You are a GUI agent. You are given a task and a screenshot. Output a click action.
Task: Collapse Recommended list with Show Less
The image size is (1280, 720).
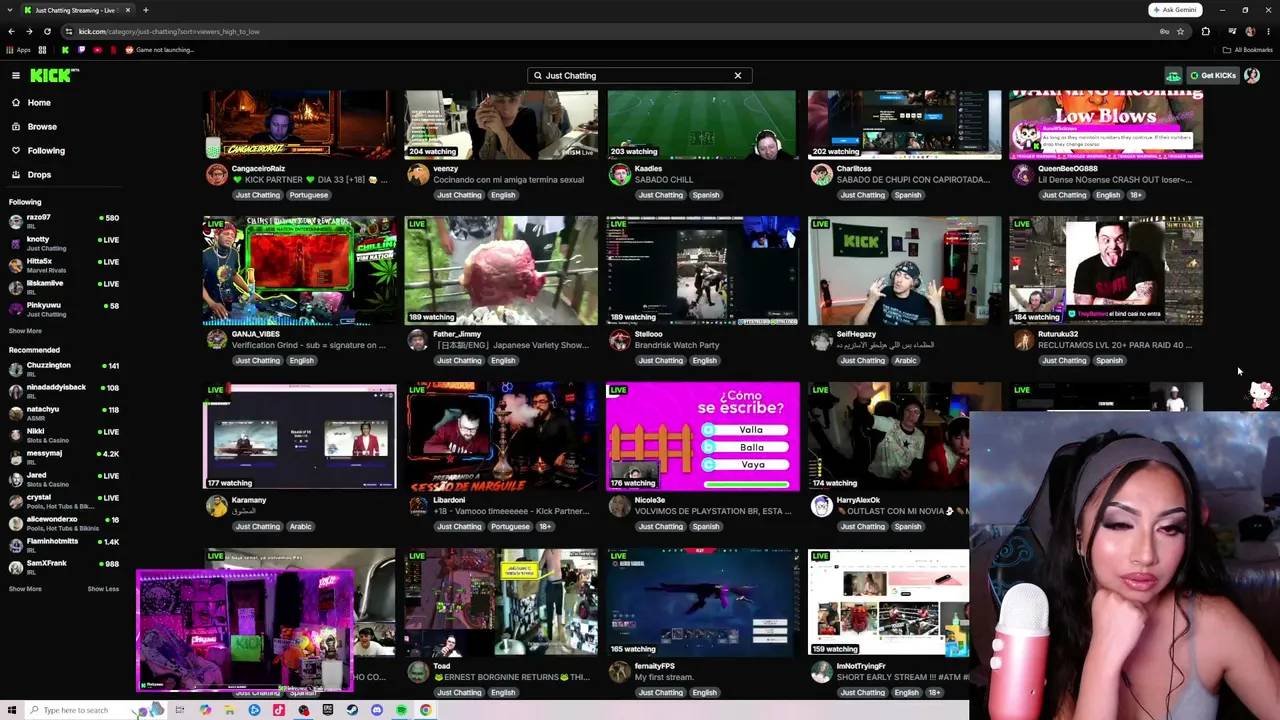tap(103, 589)
